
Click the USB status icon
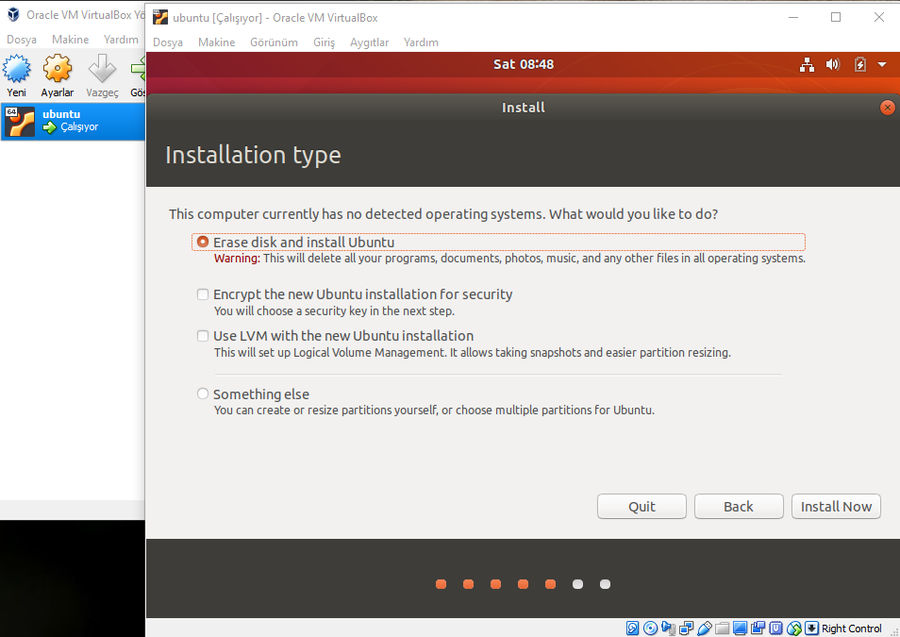coord(705,628)
